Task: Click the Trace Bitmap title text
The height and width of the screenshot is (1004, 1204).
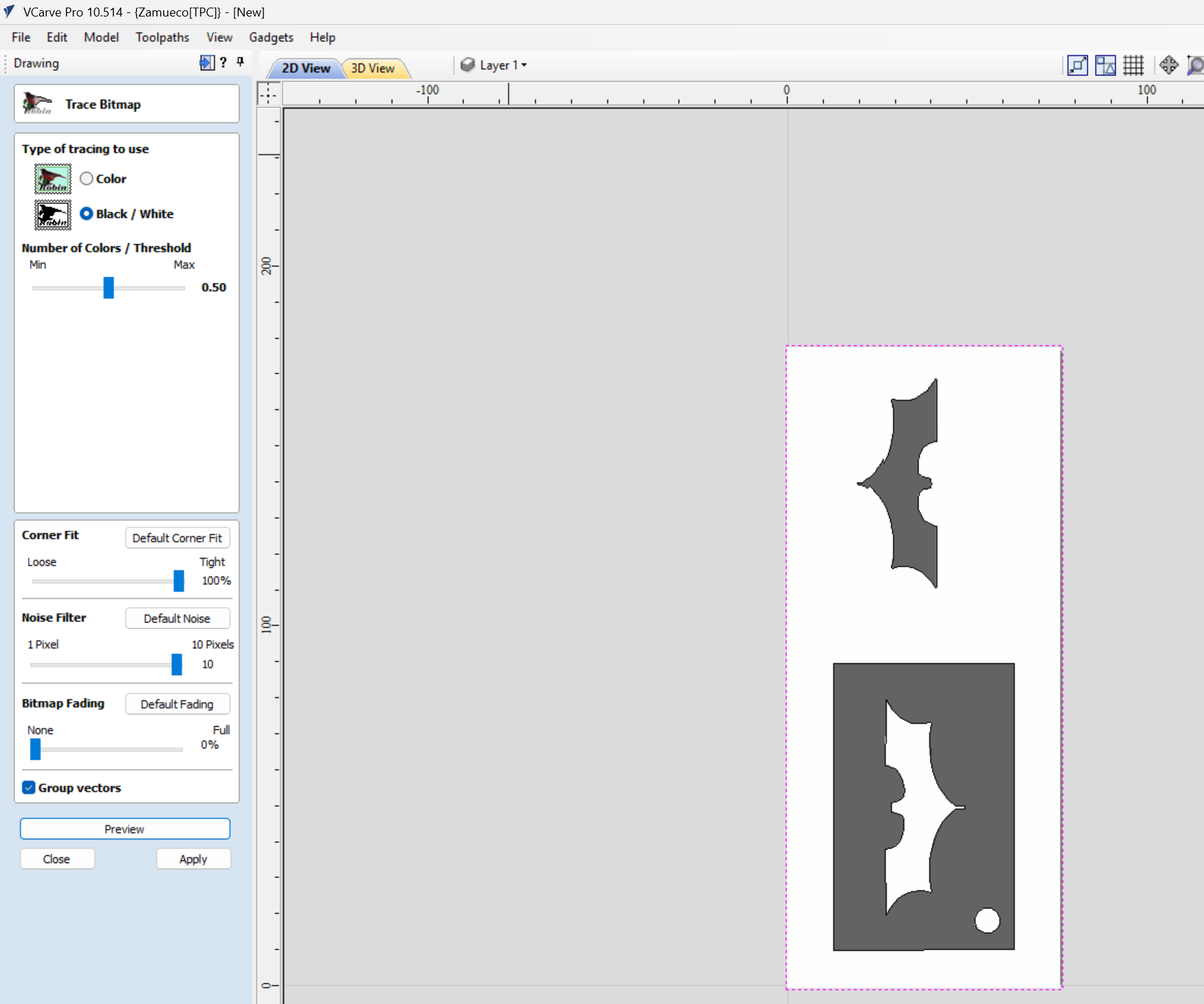Action: click(x=103, y=105)
